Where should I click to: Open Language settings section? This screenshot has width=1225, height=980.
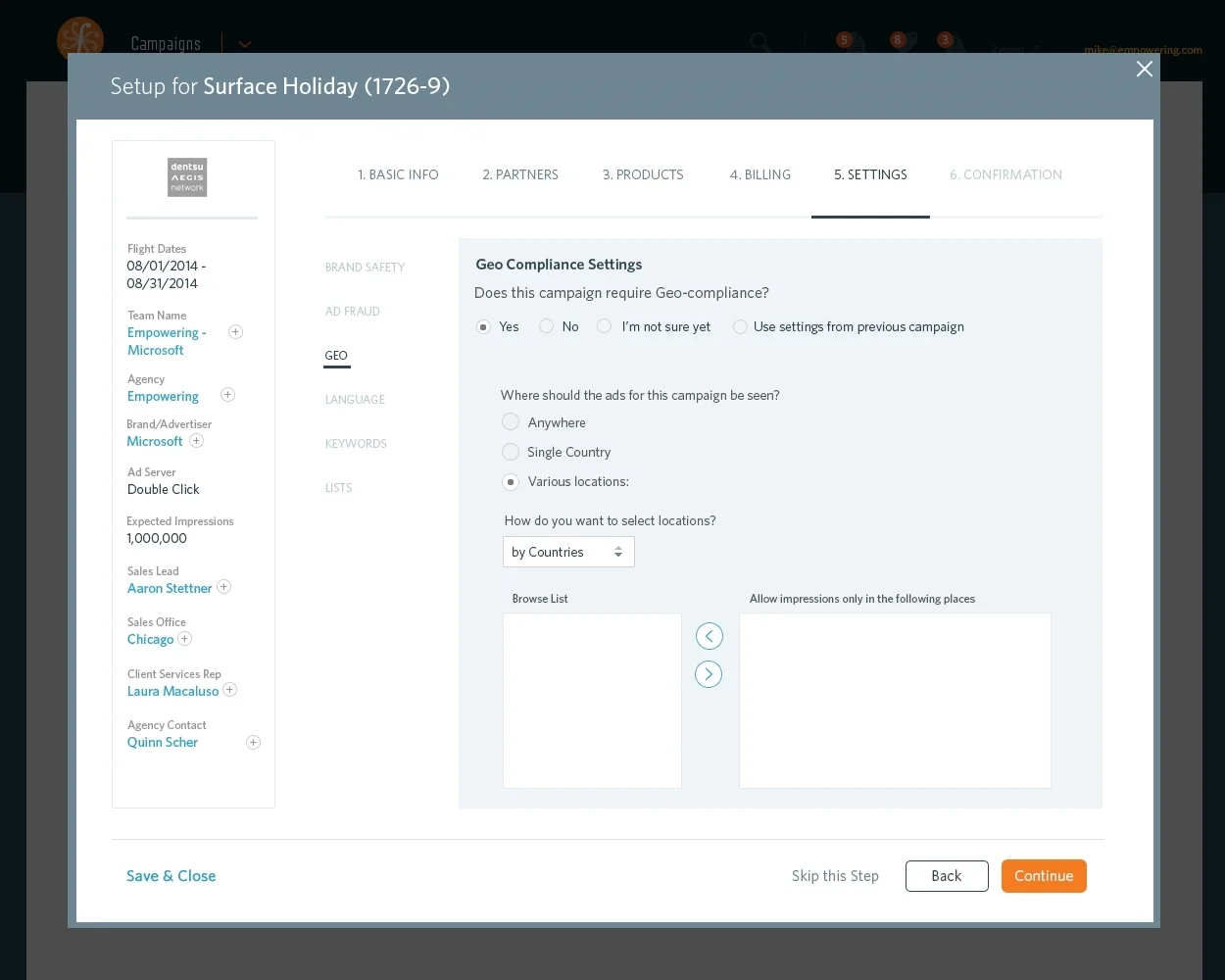[x=355, y=400]
